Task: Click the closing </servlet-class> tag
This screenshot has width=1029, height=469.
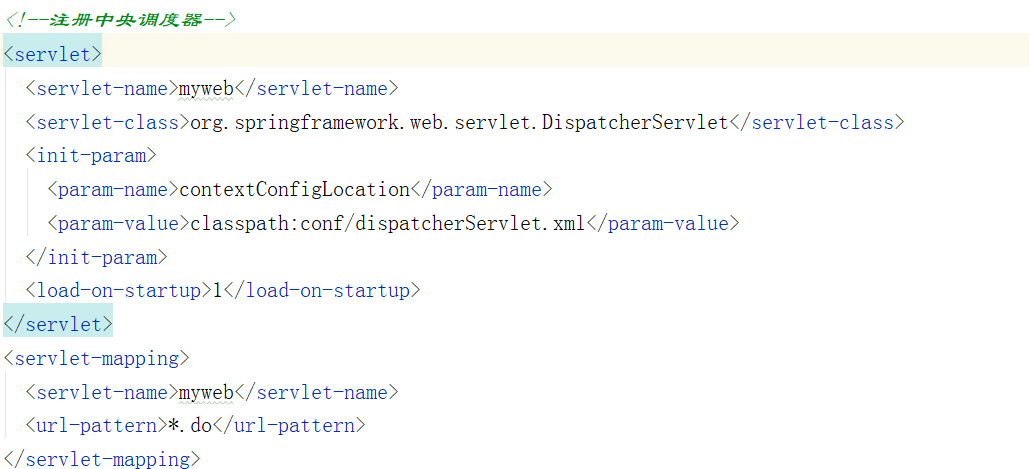Action: point(817,123)
